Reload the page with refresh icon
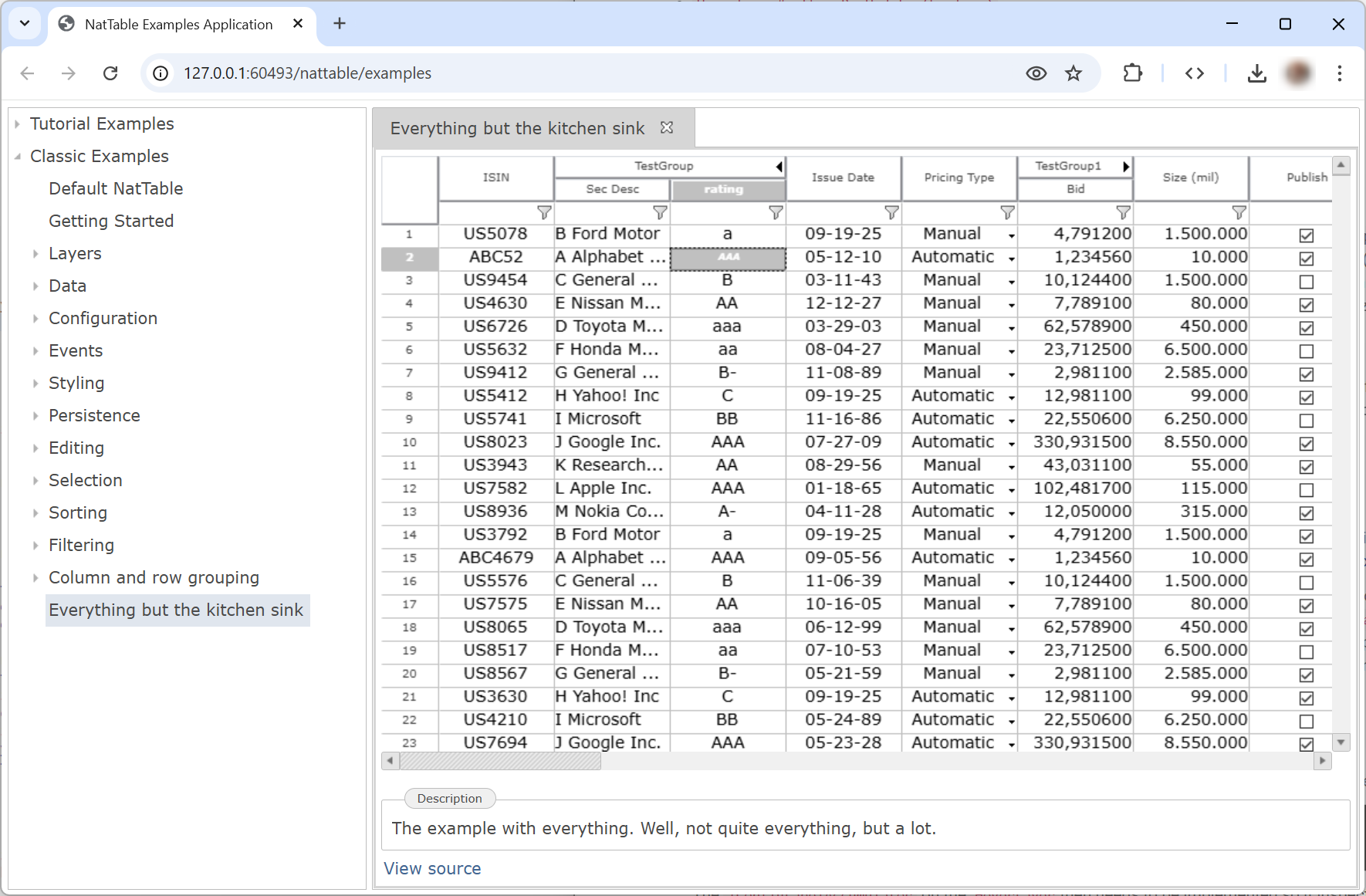1366x896 pixels. [110, 73]
